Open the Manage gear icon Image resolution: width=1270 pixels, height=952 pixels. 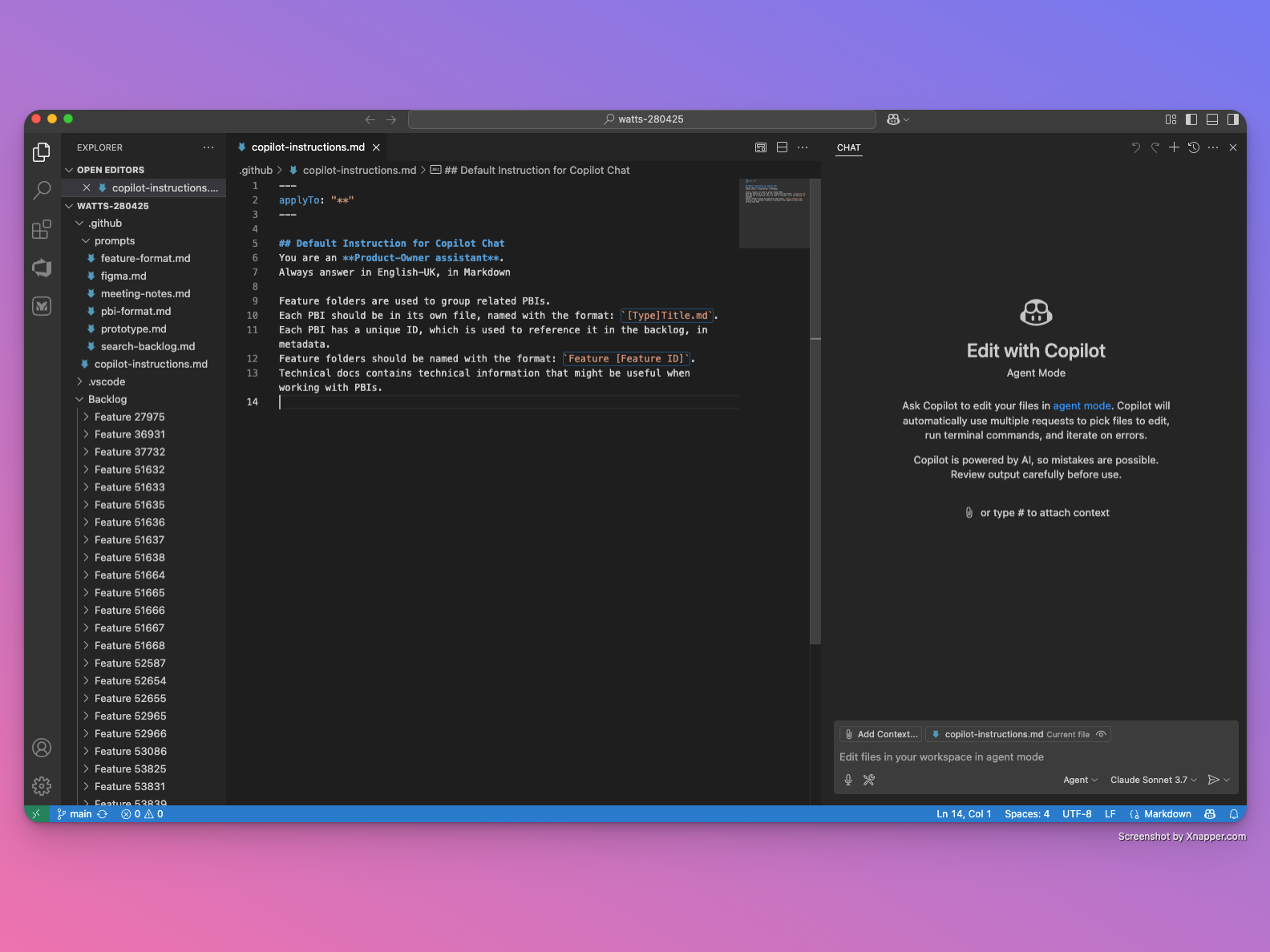tap(42, 786)
